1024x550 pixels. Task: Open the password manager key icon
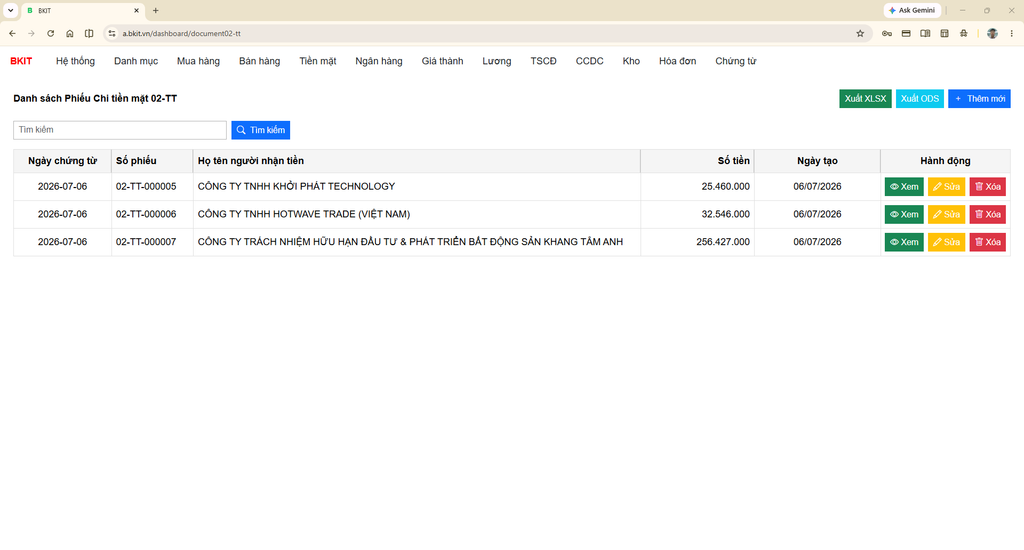pyautogui.click(x=887, y=33)
